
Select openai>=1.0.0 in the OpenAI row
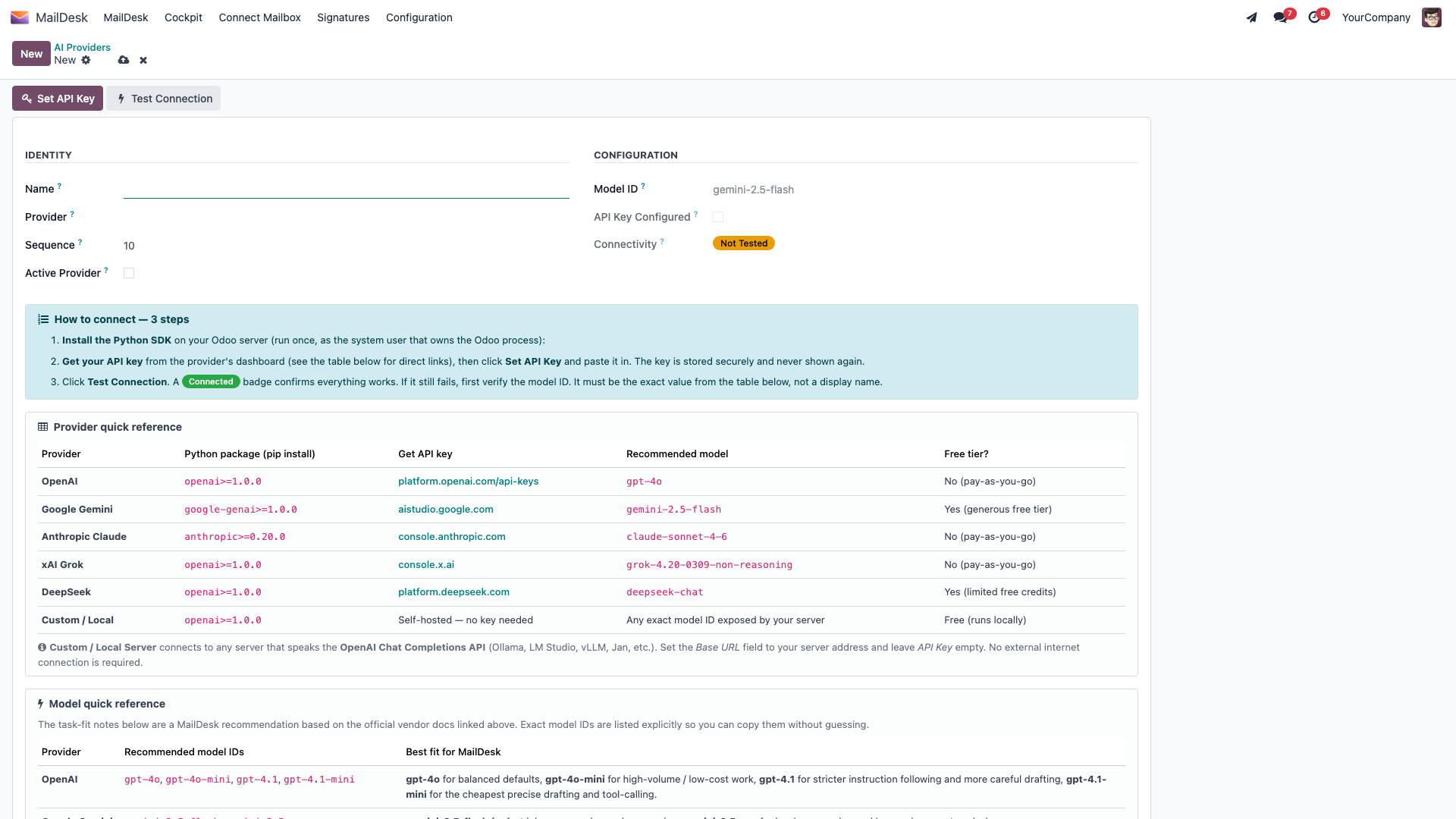223,482
